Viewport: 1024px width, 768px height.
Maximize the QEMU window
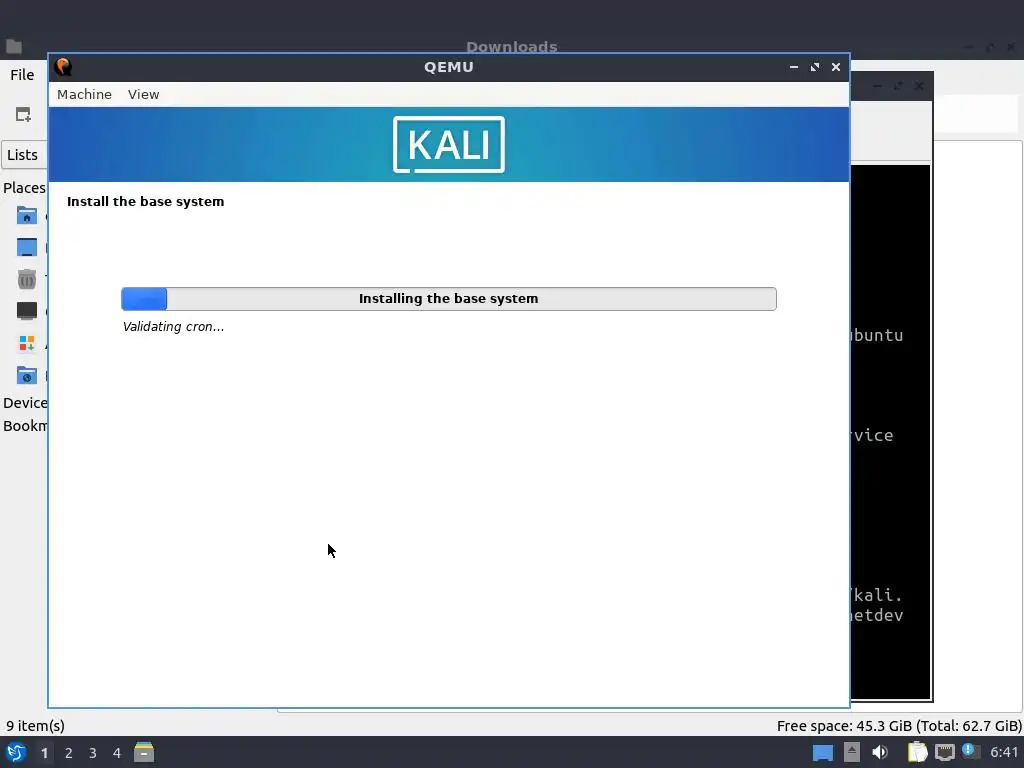(x=815, y=67)
